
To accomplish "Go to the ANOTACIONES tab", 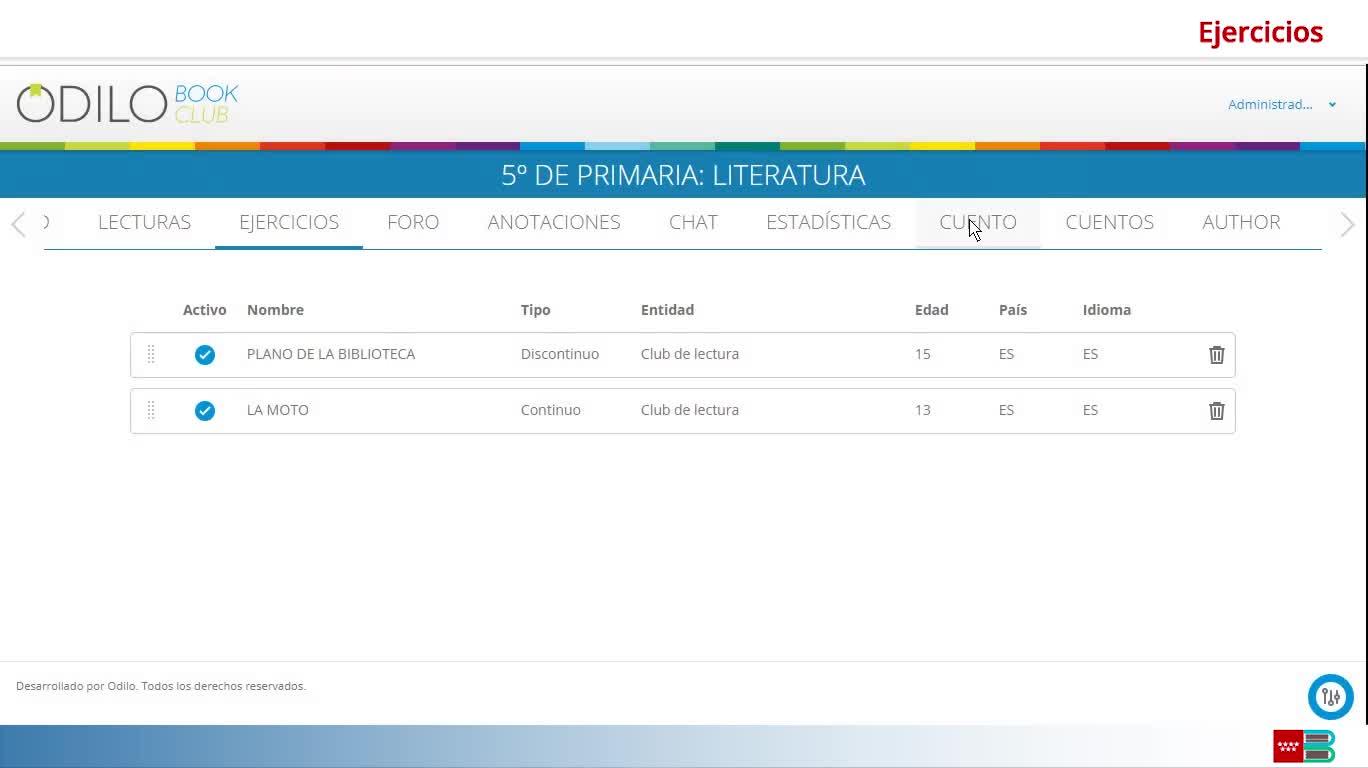I will pos(554,222).
